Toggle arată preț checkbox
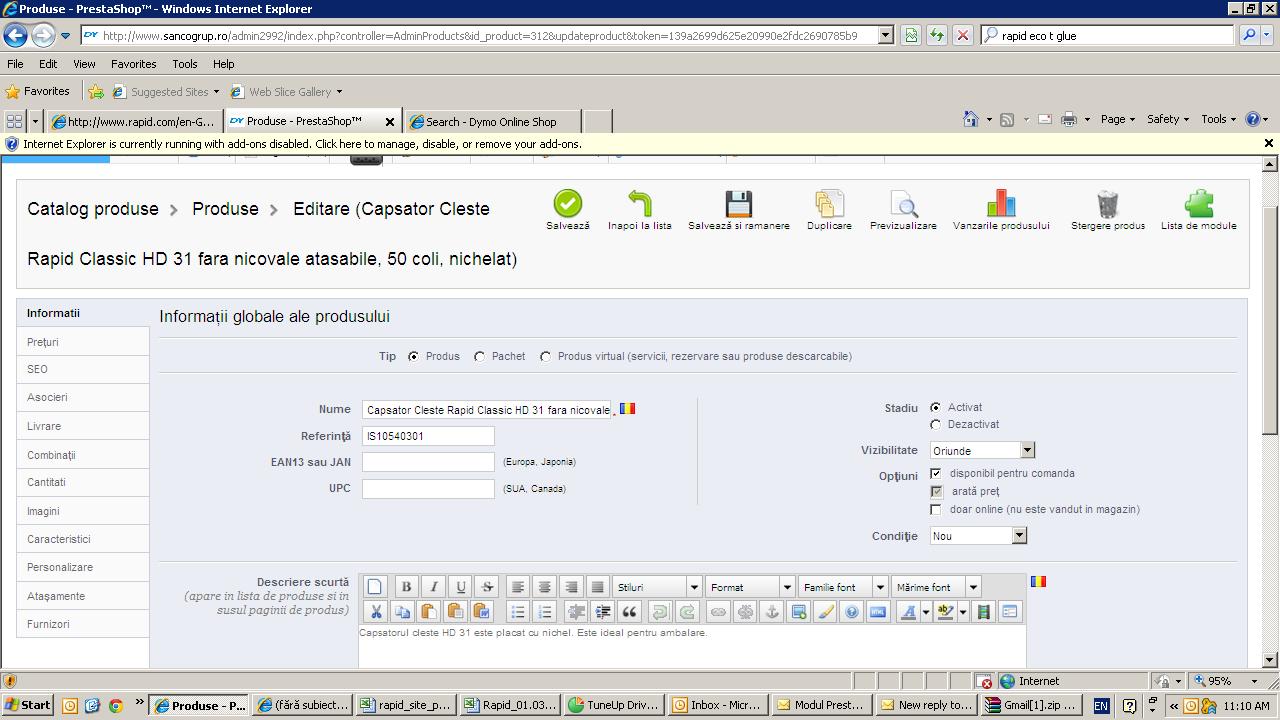The image size is (1280, 720). 935,491
